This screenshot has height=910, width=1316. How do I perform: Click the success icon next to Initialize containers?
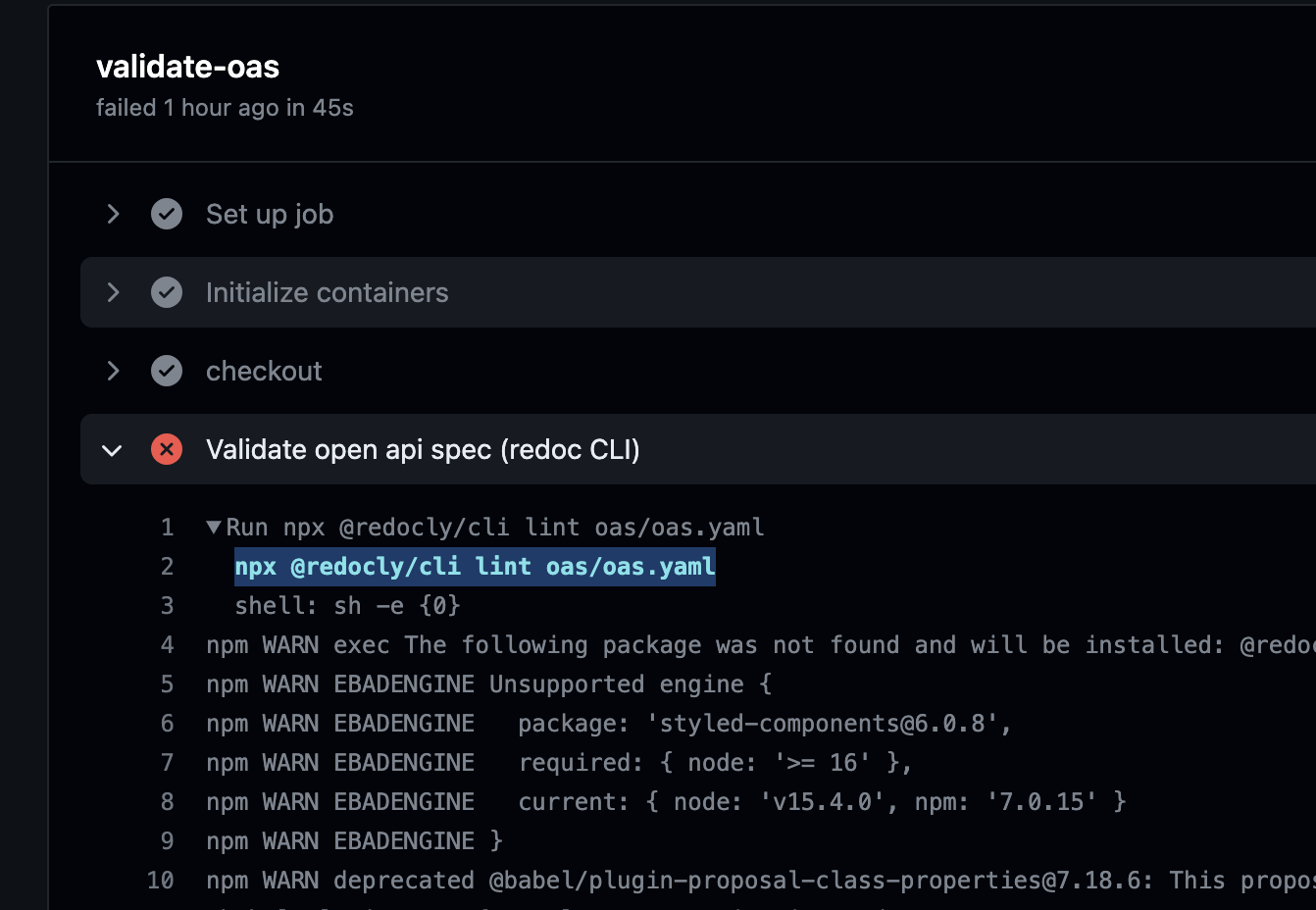tap(167, 292)
